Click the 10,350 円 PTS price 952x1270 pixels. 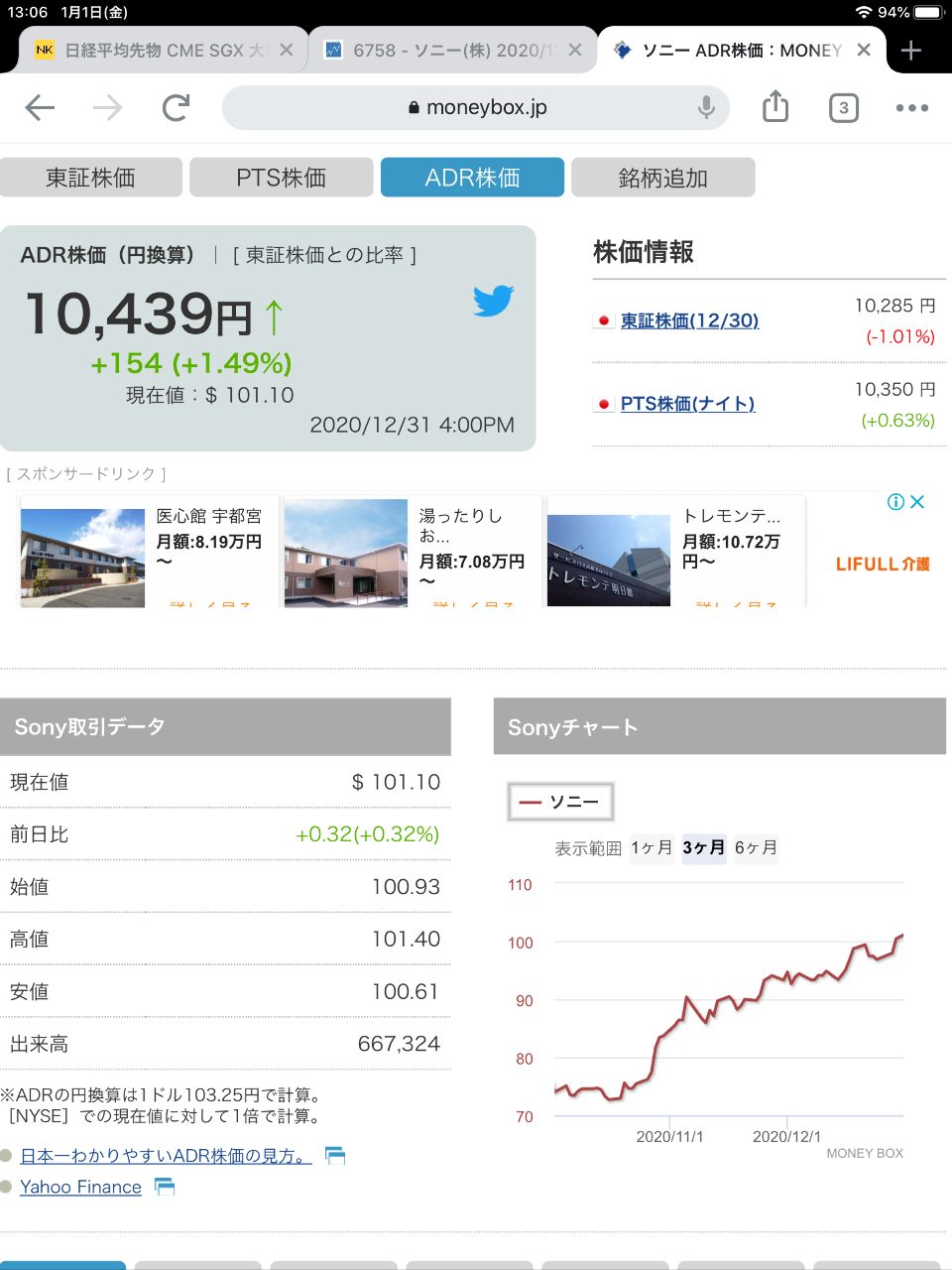(895, 389)
